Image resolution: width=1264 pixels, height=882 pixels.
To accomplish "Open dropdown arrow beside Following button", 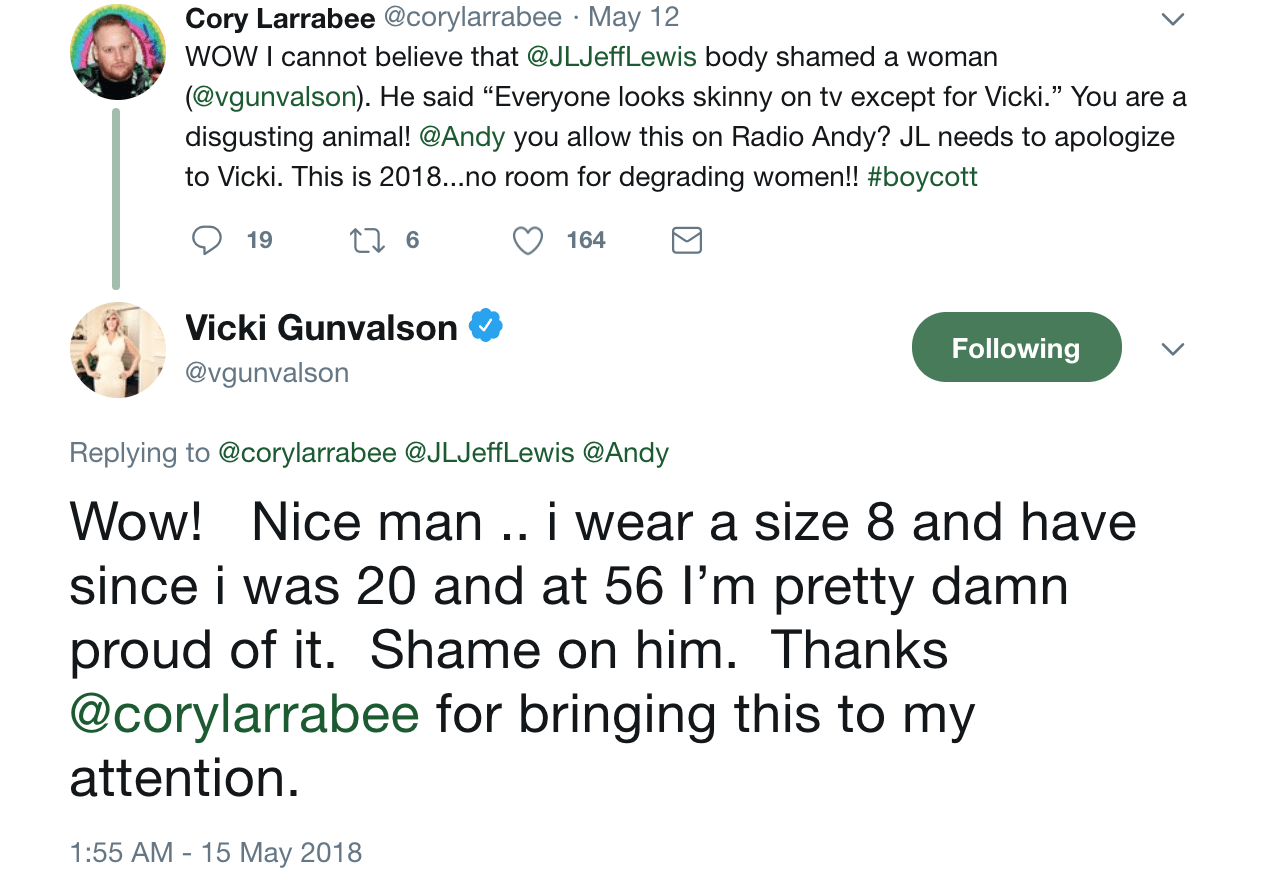I will click(x=1172, y=349).
